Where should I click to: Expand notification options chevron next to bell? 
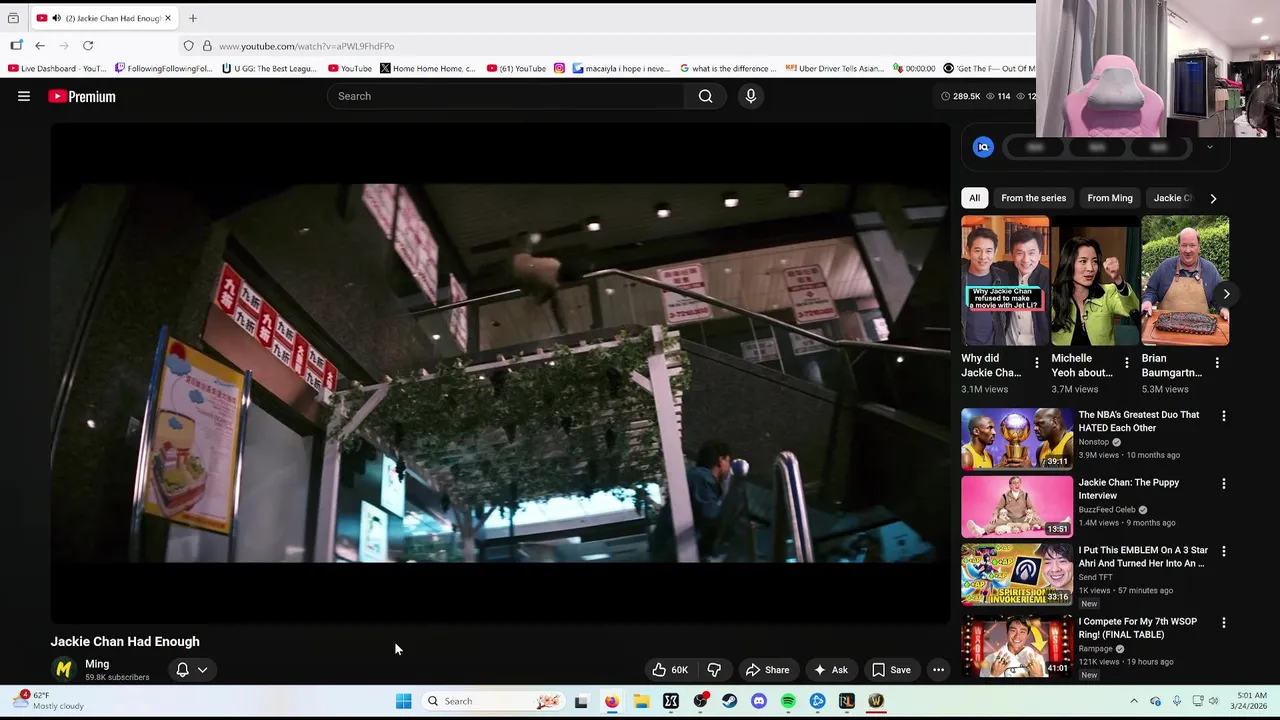(202, 670)
